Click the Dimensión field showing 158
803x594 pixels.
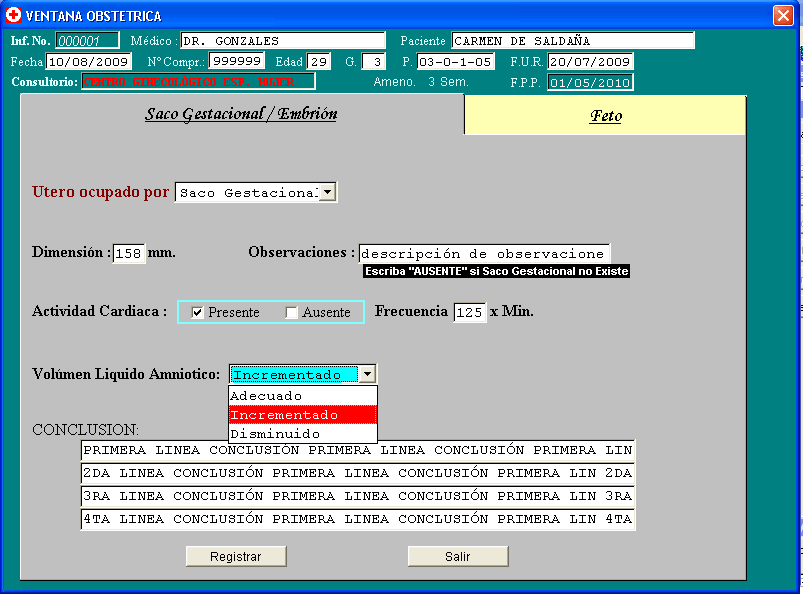[129, 253]
